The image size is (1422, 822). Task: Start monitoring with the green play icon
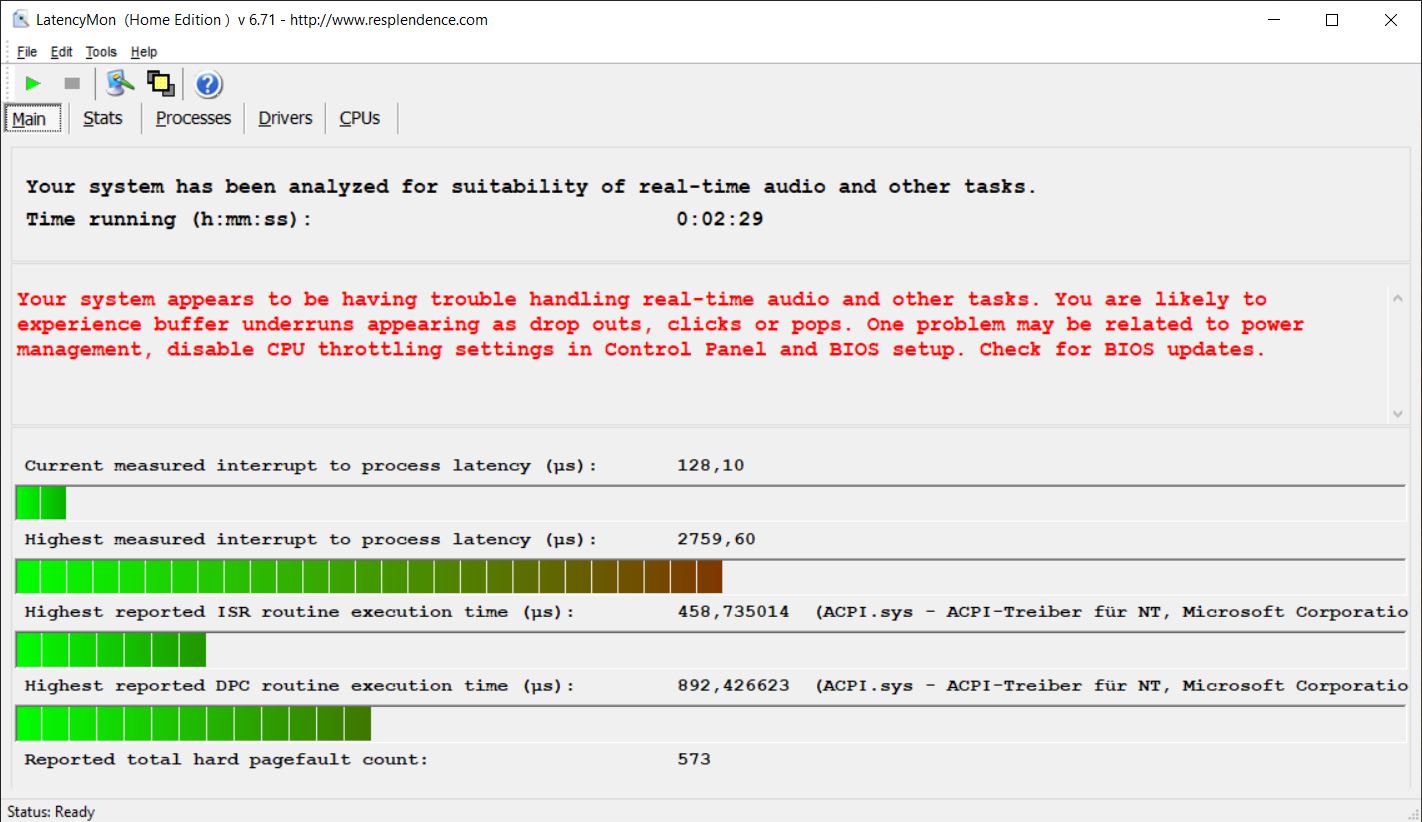pyautogui.click(x=33, y=83)
